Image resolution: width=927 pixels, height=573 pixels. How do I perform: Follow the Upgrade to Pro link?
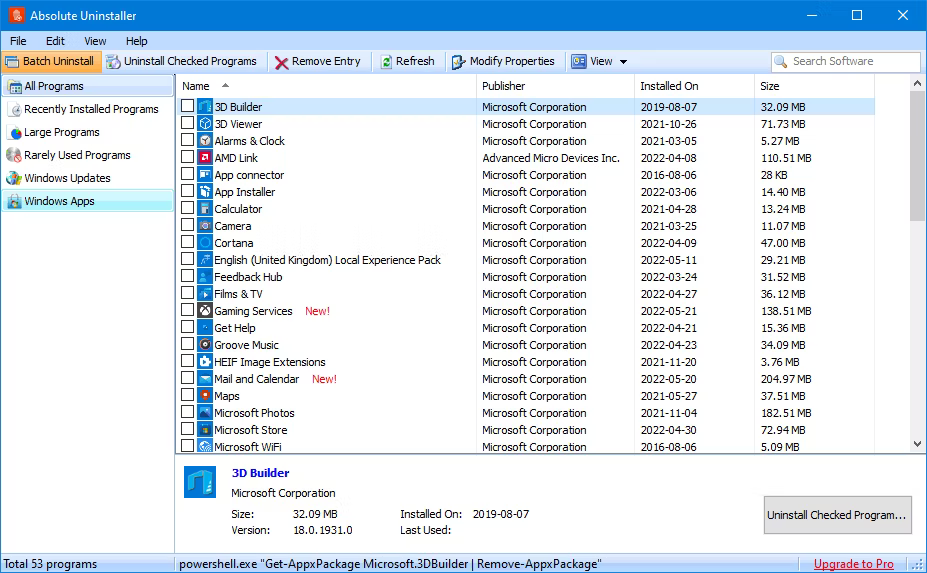click(x=853, y=564)
